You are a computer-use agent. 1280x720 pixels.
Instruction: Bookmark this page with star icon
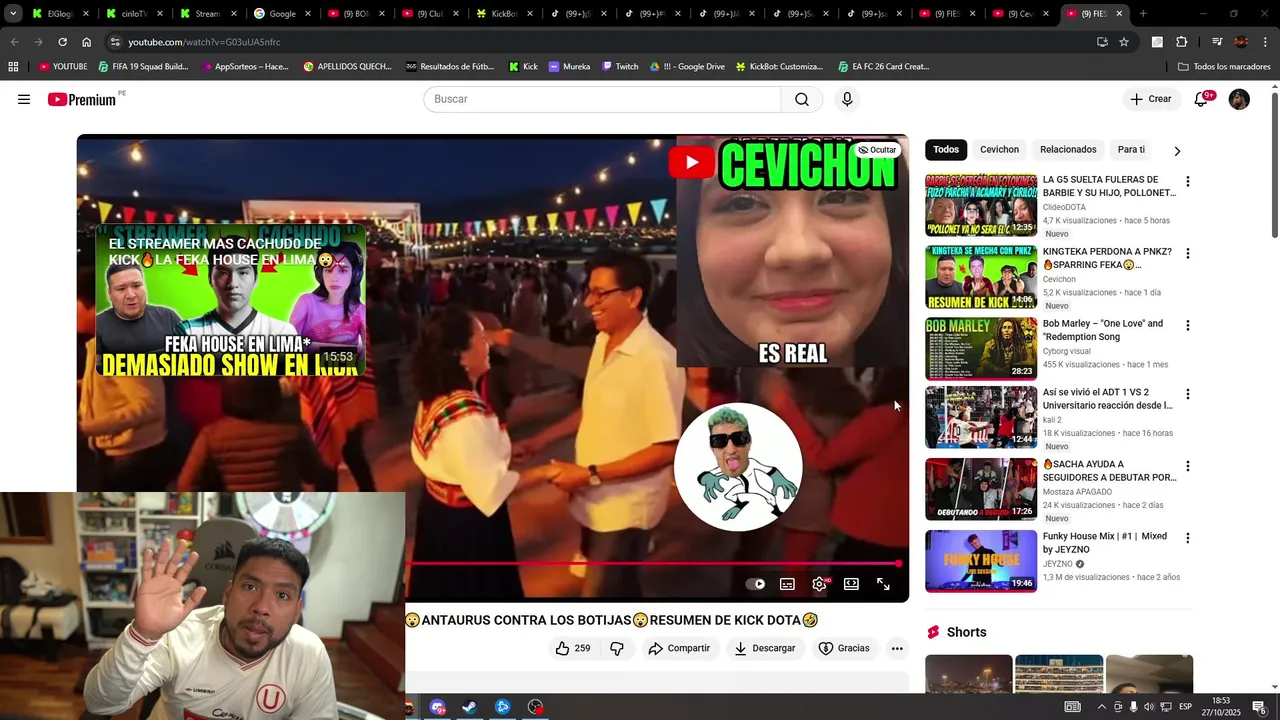coord(1124,42)
